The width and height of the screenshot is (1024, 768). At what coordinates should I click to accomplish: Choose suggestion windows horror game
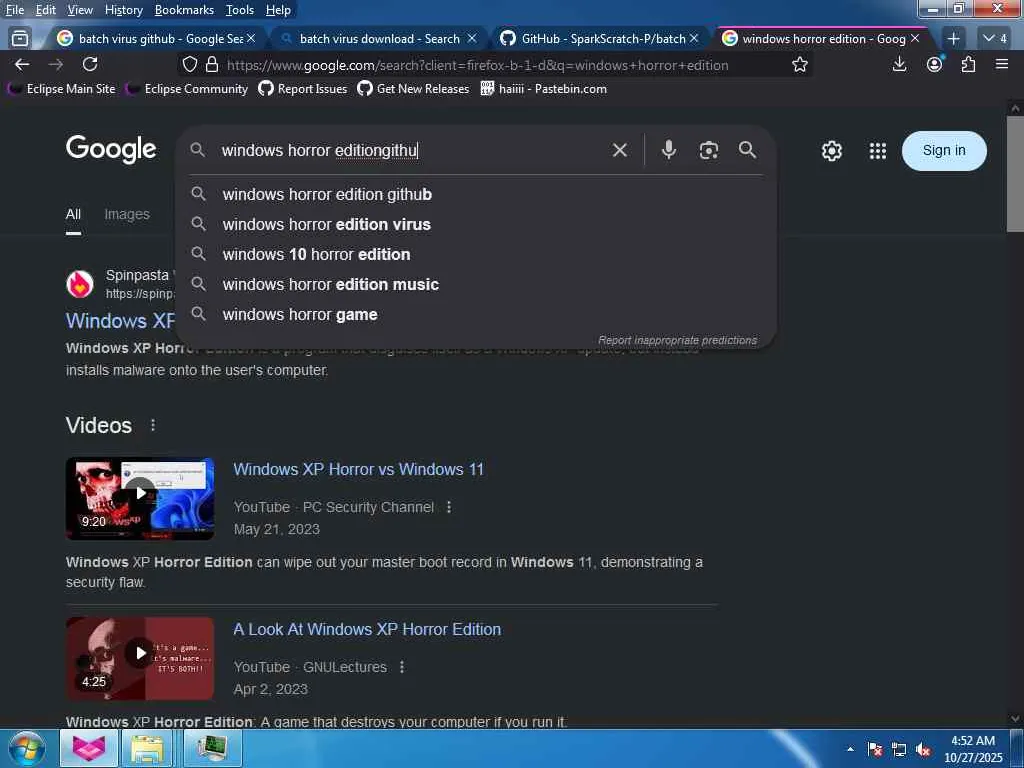[476, 315]
